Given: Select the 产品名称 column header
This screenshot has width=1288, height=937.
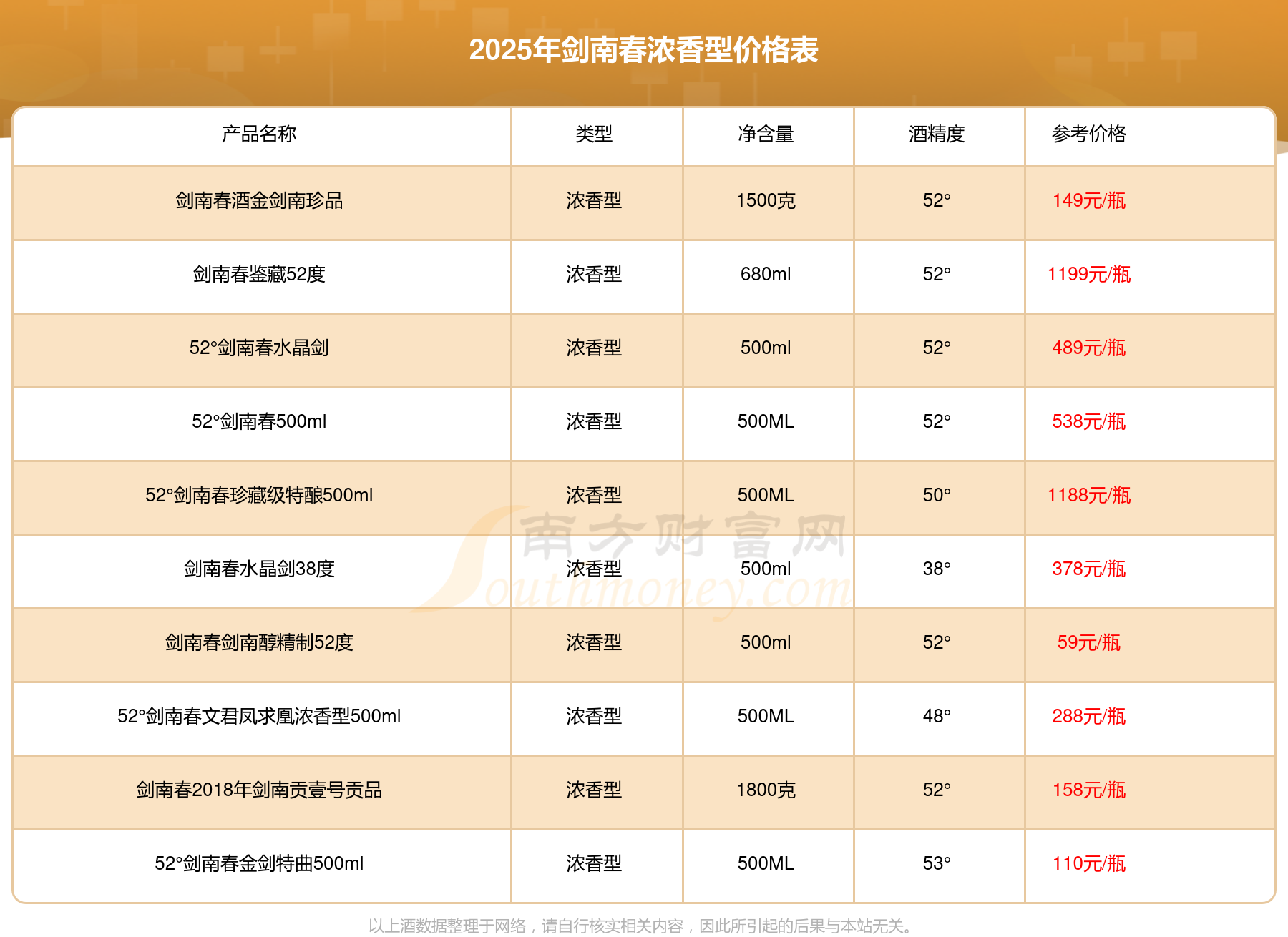Looking at the screenshot, I should tap(259, 134).
